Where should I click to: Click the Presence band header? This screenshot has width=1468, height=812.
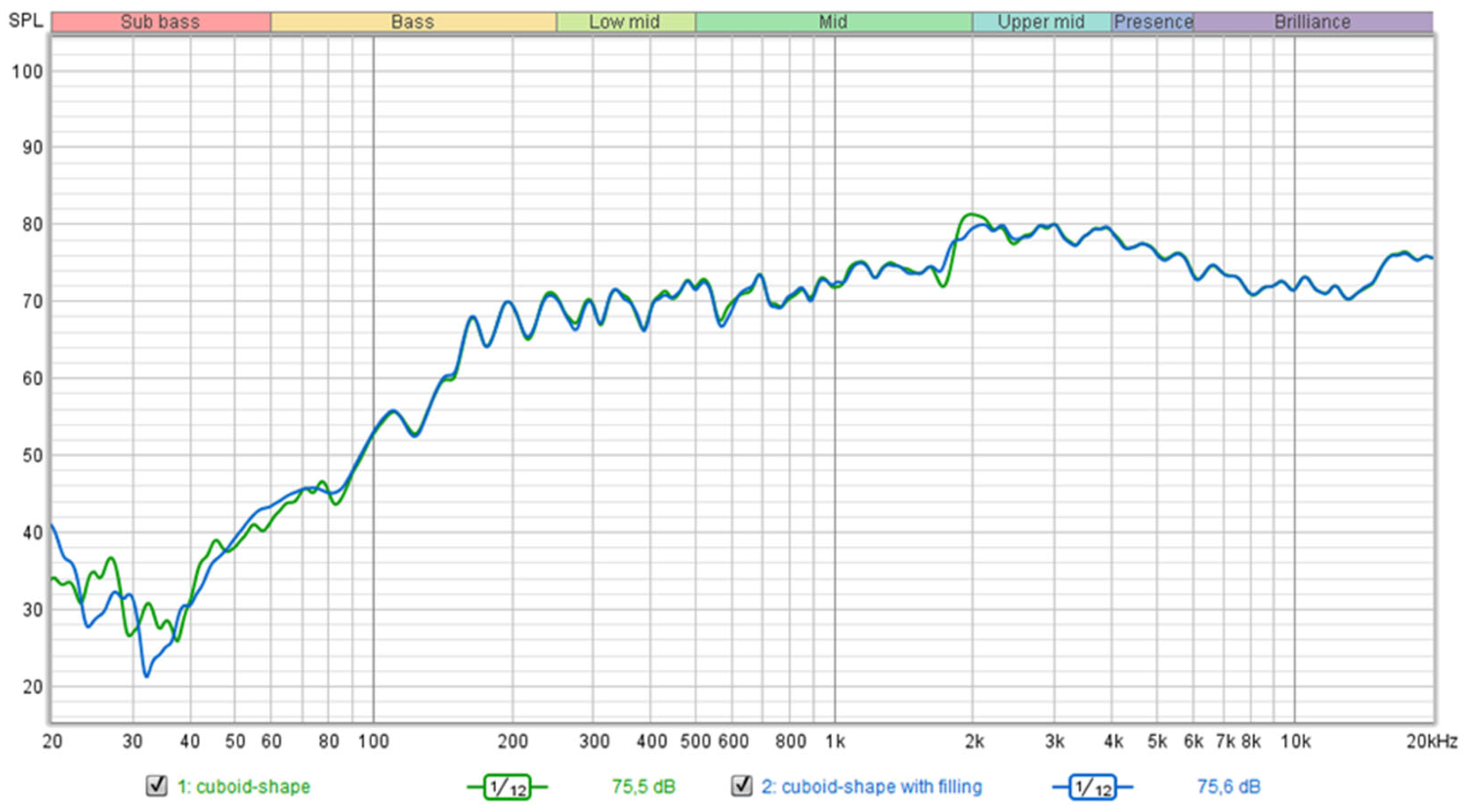[x=1153, y=22]
